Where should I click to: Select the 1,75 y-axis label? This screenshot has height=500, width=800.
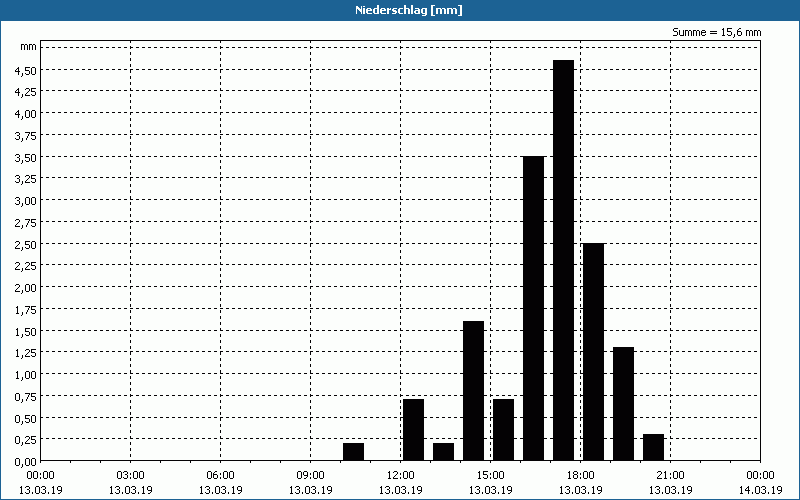tap(26, 310)
